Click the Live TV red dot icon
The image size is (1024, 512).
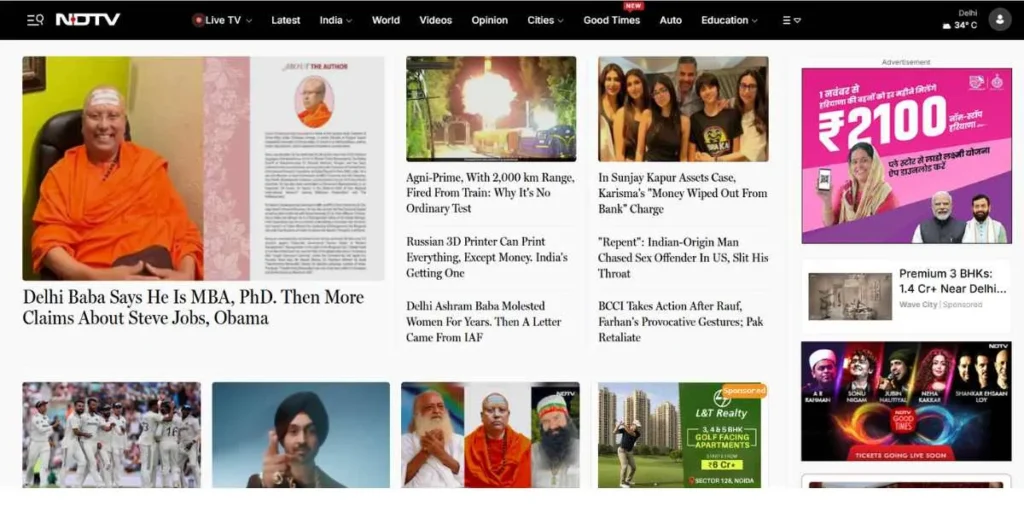(198, 20)
